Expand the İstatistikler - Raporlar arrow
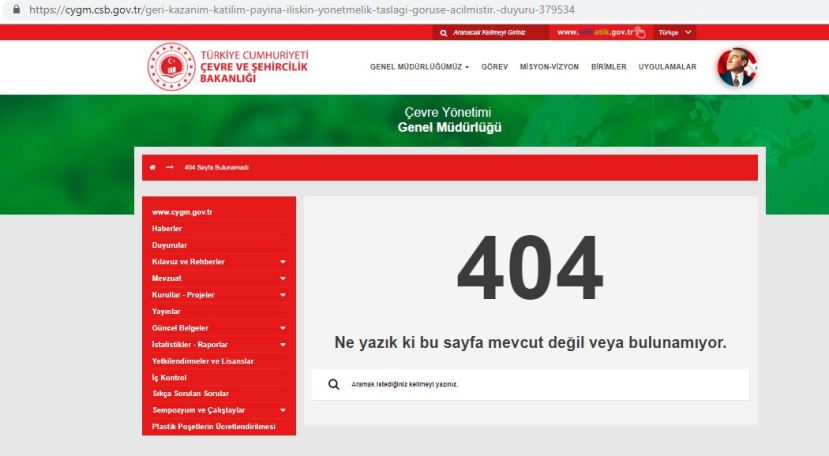829x456 pixels. coord(283,344)
